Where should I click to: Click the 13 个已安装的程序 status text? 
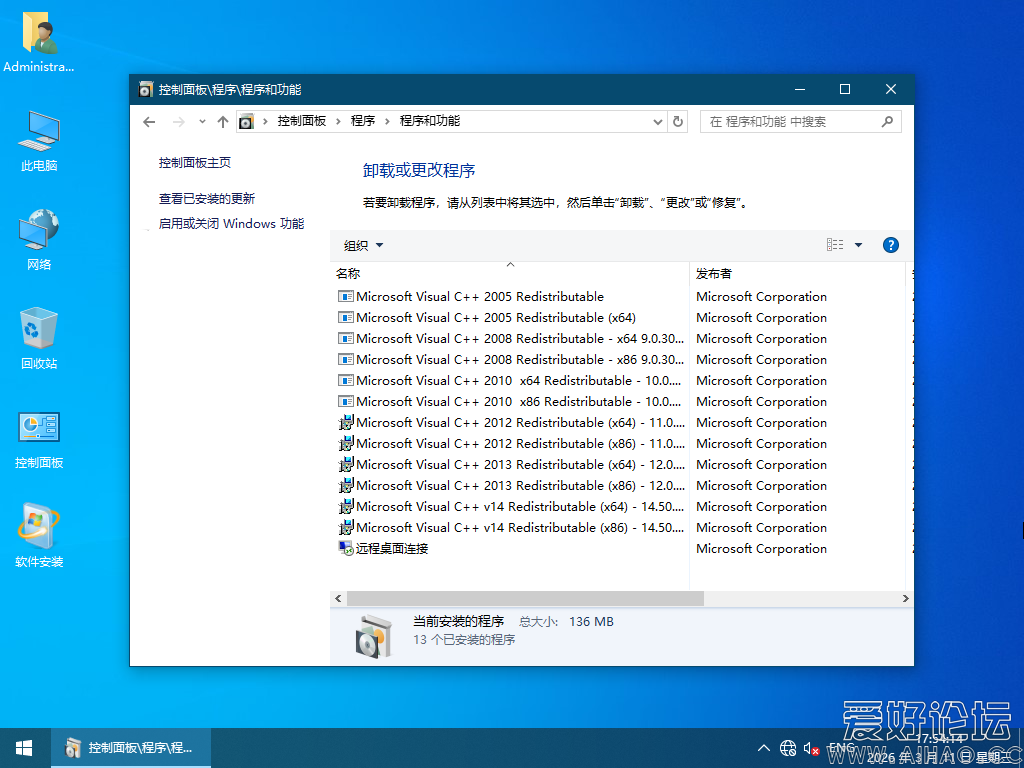click(x=464, y=640)
